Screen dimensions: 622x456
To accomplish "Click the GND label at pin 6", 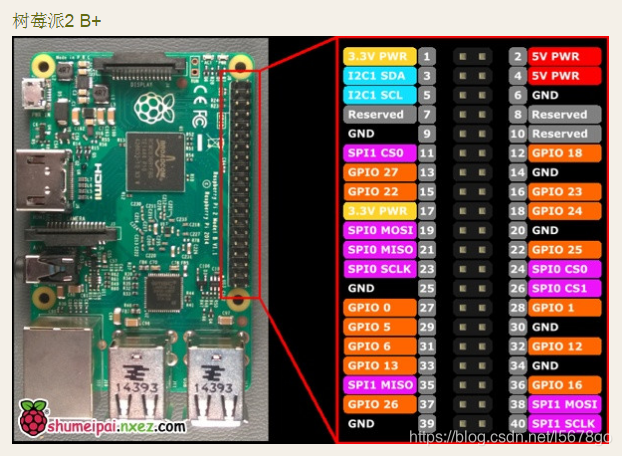I will tap(545, 95).
